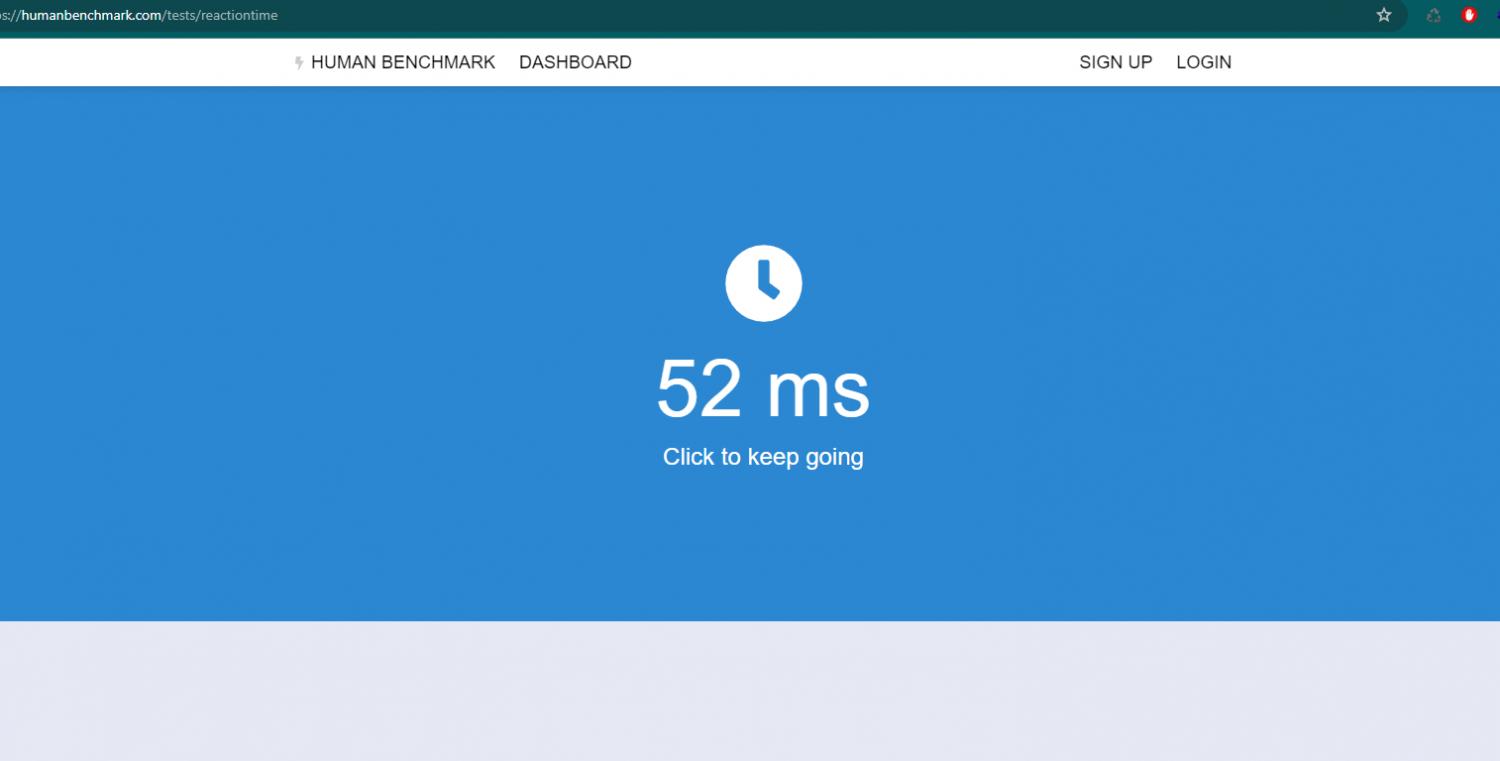Open the DASHBOARD page

(x=575, y=62)
